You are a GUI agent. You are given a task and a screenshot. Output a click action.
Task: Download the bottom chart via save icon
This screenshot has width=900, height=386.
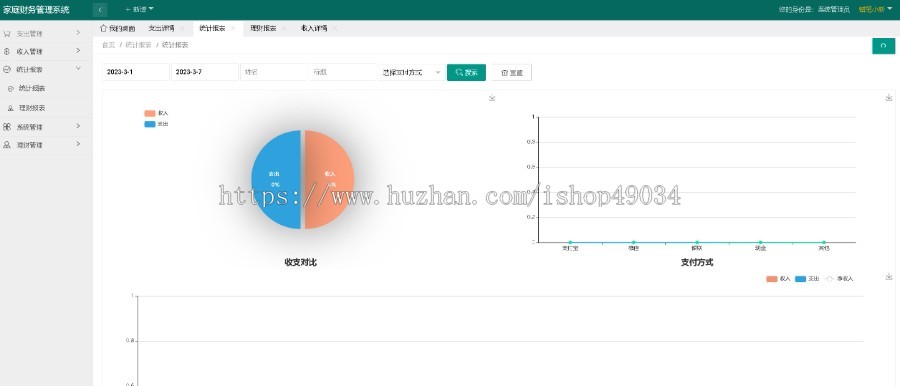[x=889, y=276]
